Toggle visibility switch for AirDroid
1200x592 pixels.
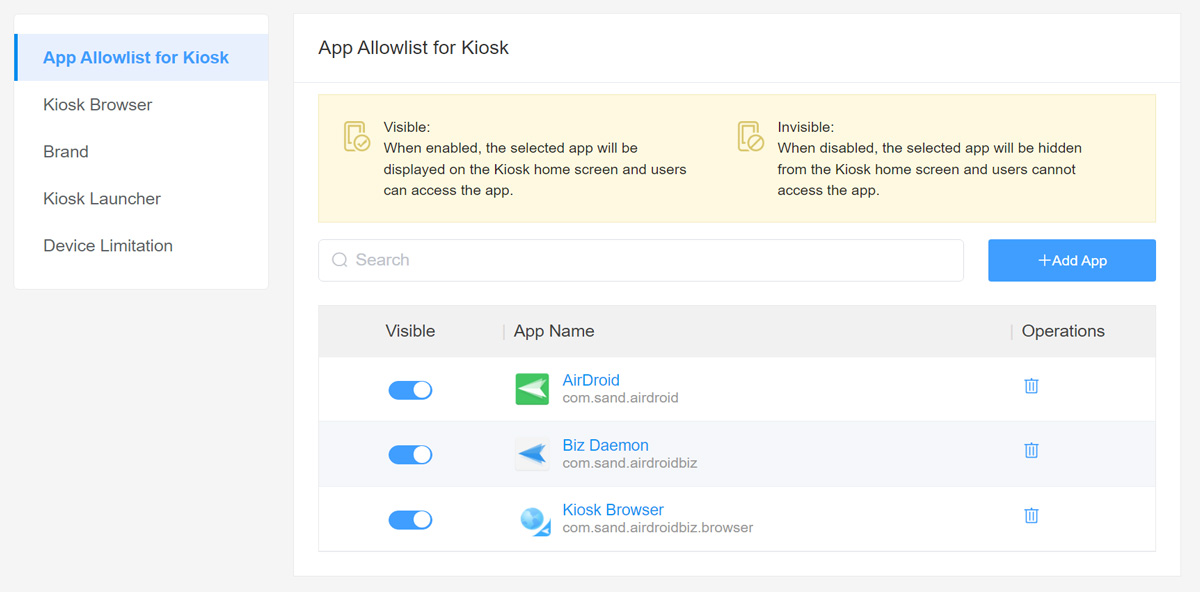click(410, 390)
